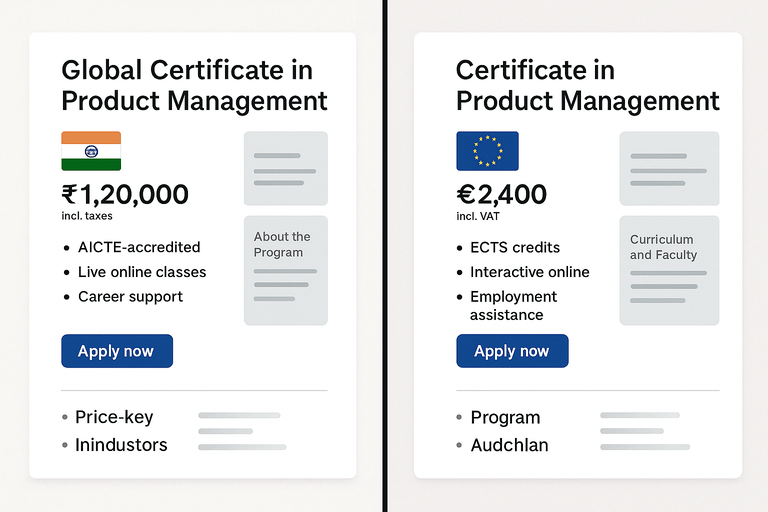Click the ₹1,20,000 price text
Image resolution: width=768 pixels, height=512 pixels.
(x=125, y=194)
